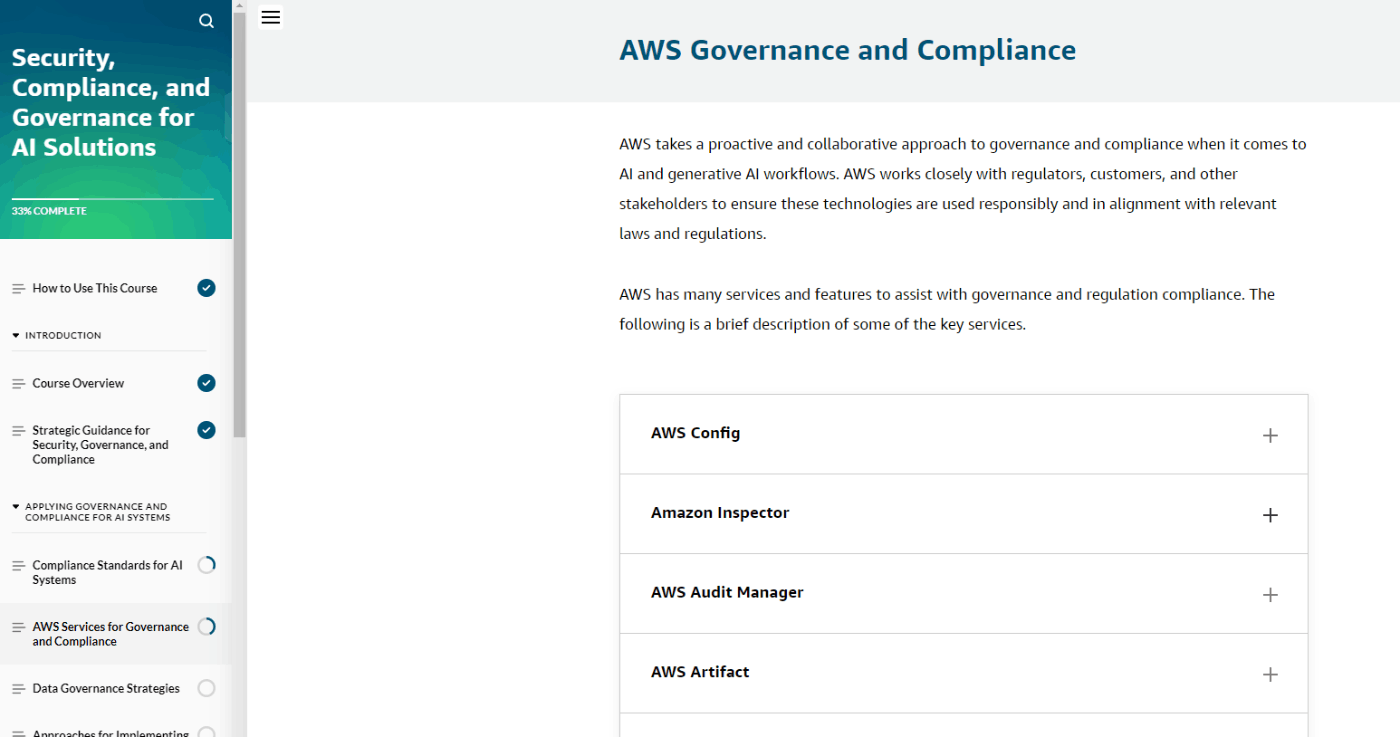Click the AWS Artifact accordion title

click(700, 672)
